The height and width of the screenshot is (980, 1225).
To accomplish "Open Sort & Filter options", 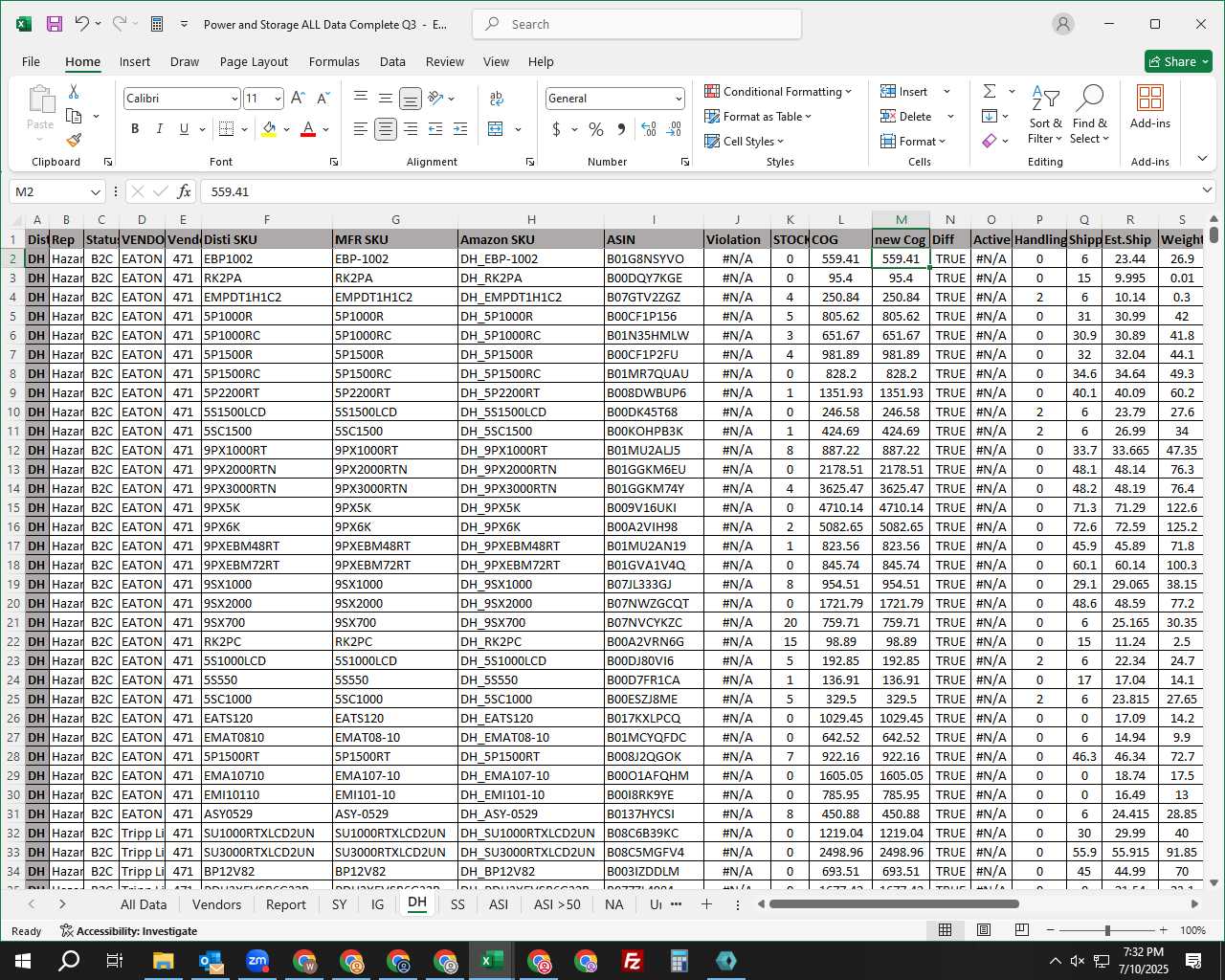I will 1045,114.
